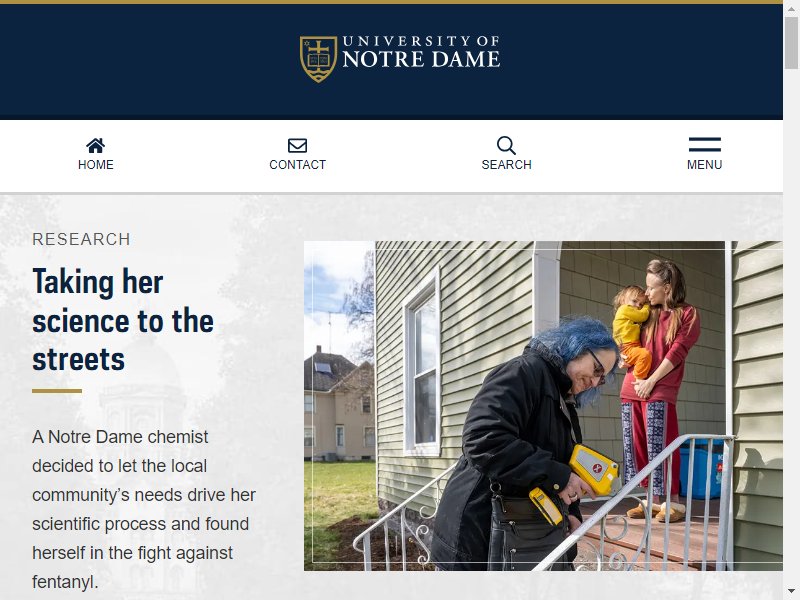Select the SEARCH text label
Viewport: 800px width, 600px height.
coord(507,165)
